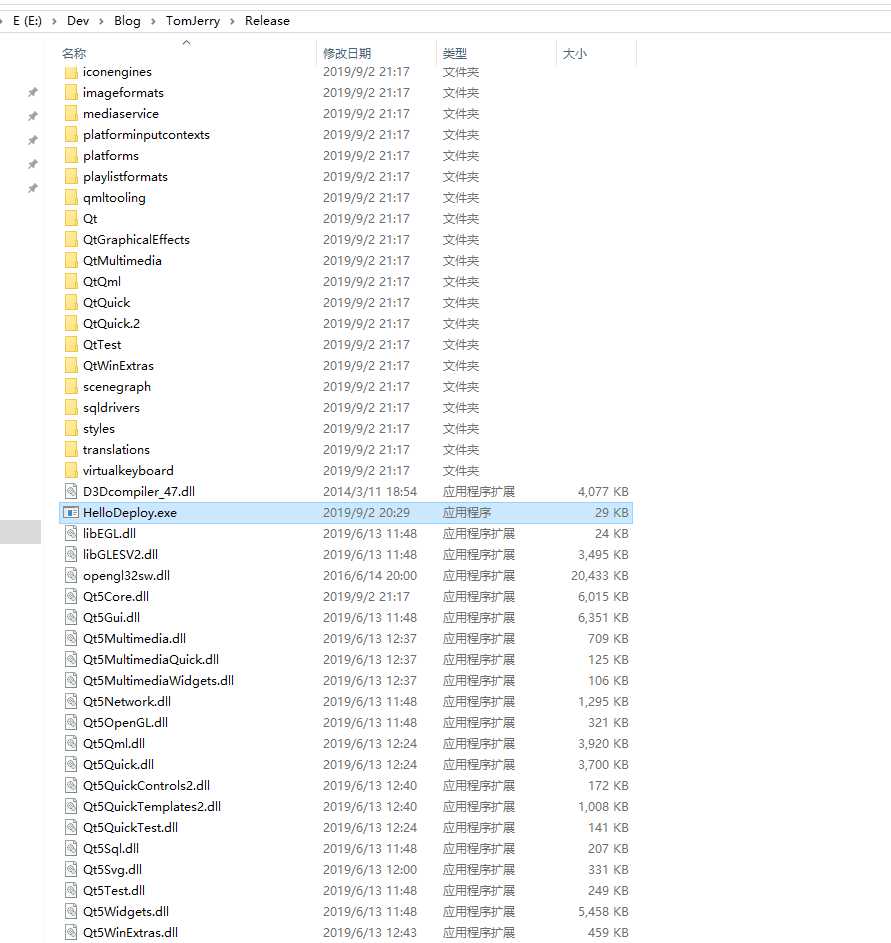Click the virtualkeyboard folder icon
Viewport: 891px width, 943px height.
pos(71,471)
